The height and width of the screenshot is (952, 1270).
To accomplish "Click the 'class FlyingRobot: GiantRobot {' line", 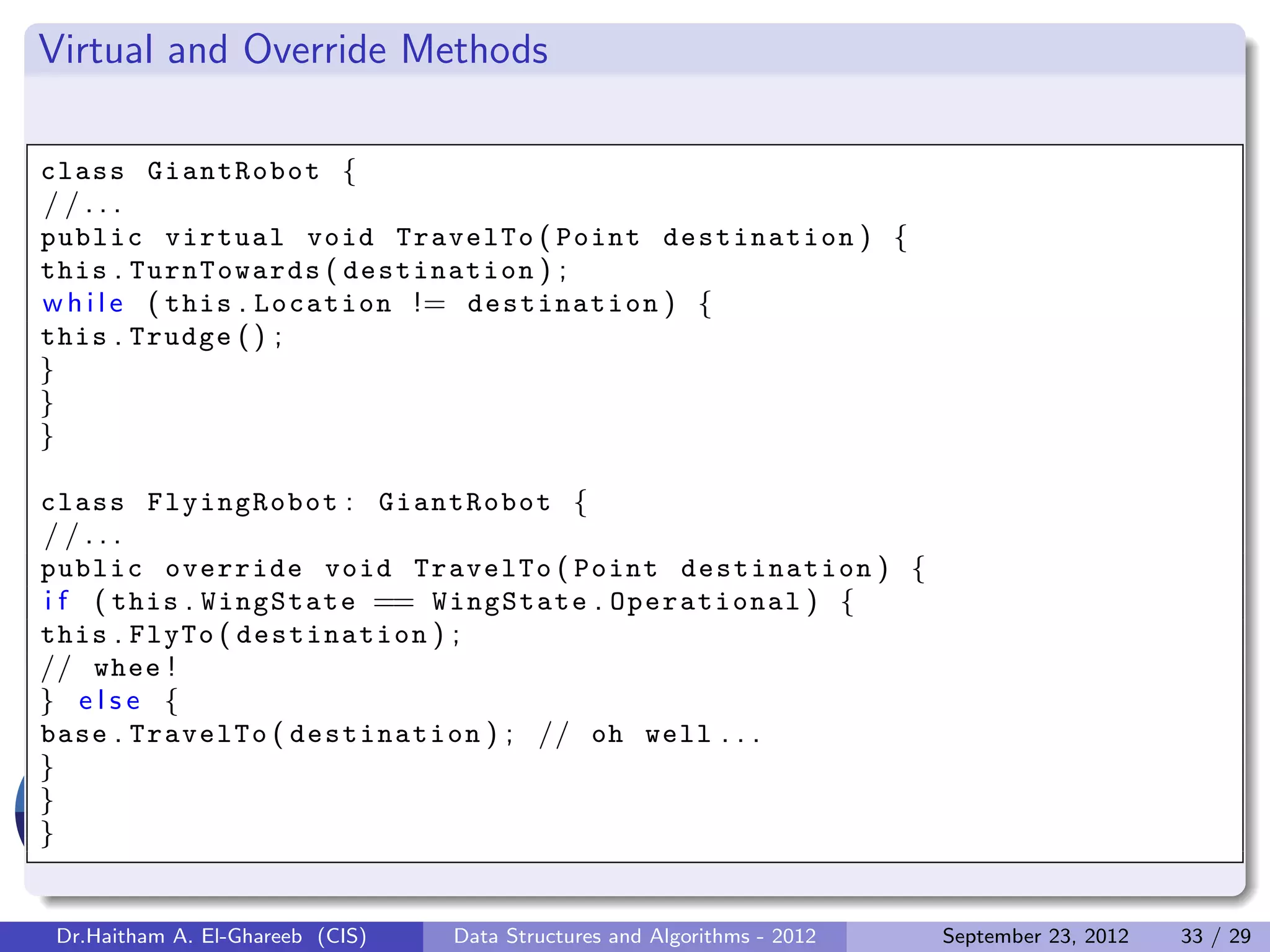I will [314, 503].
